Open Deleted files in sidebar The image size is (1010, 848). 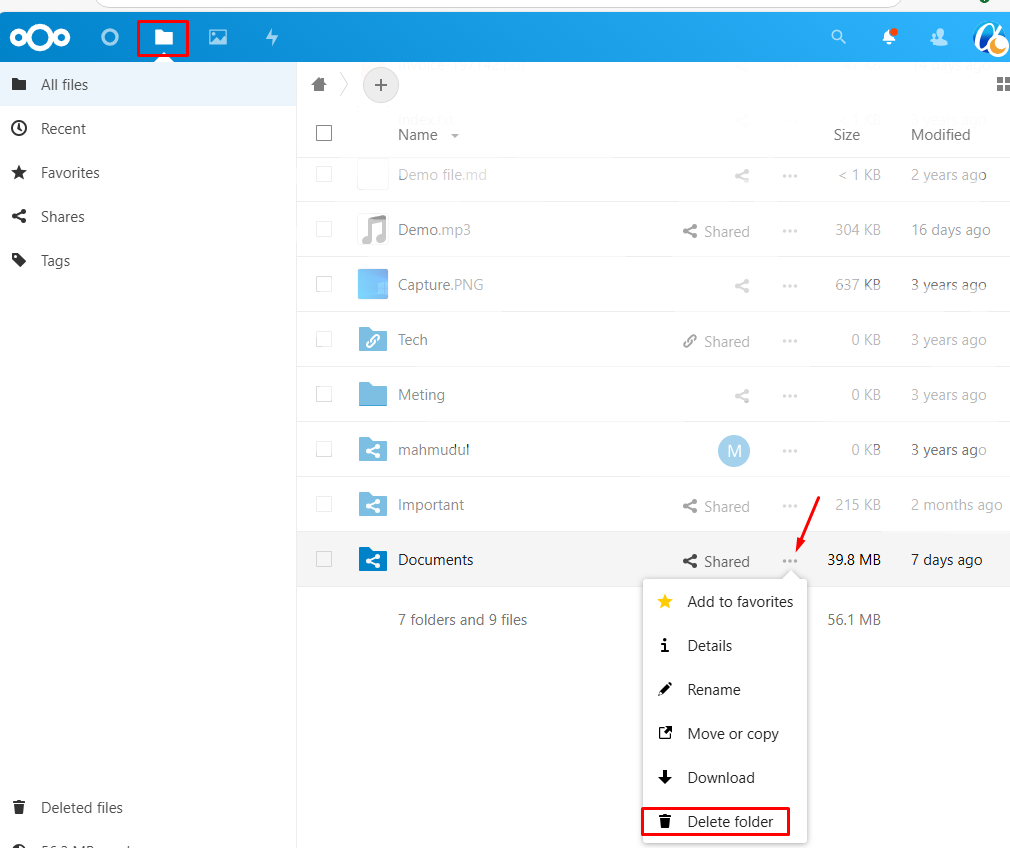pyautogui.click(x=81, y=808)
